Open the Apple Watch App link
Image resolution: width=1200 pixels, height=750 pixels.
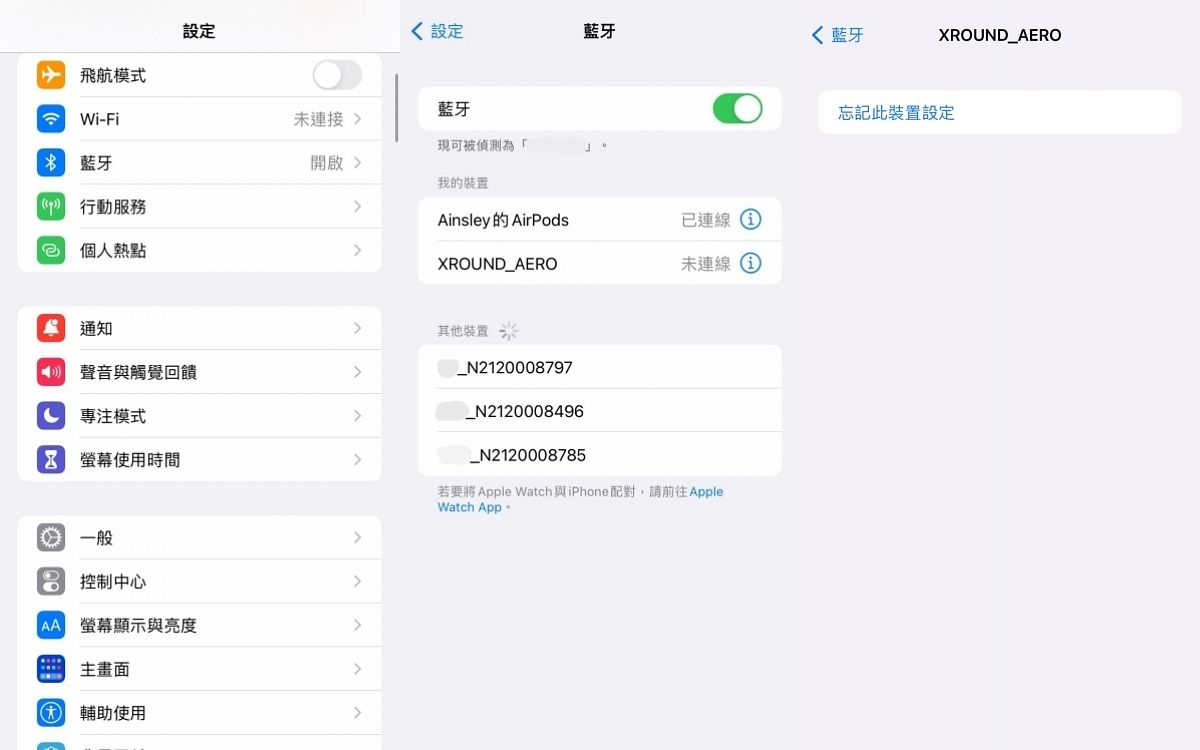[x=470, y=507]
